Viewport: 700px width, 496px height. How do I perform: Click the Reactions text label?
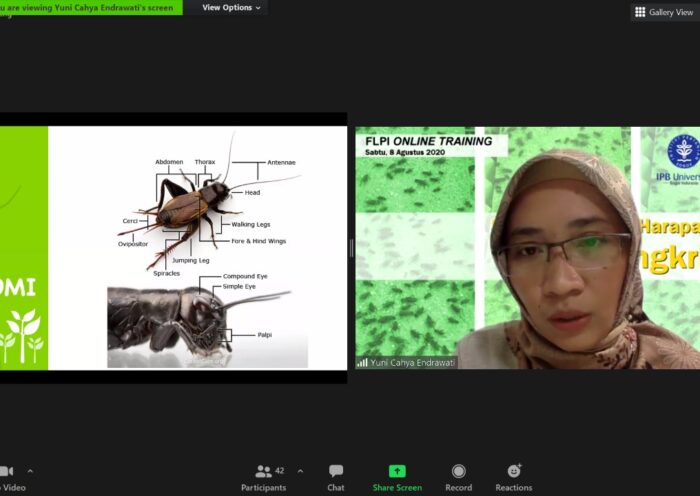pyautogui.click(x=514, y=488)
